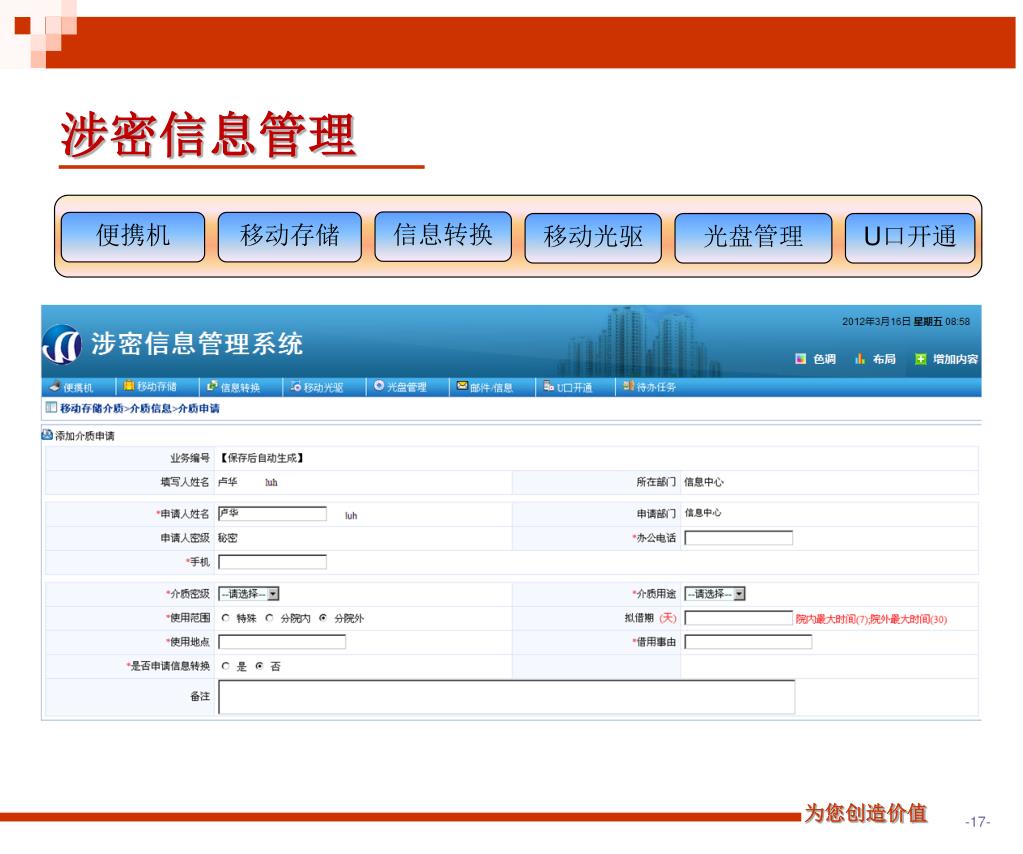Image resolution: width=1023 pixels, height=854 pixels.
Task: Click the large 移动光驱 button on slide
Action: point(593,237)
